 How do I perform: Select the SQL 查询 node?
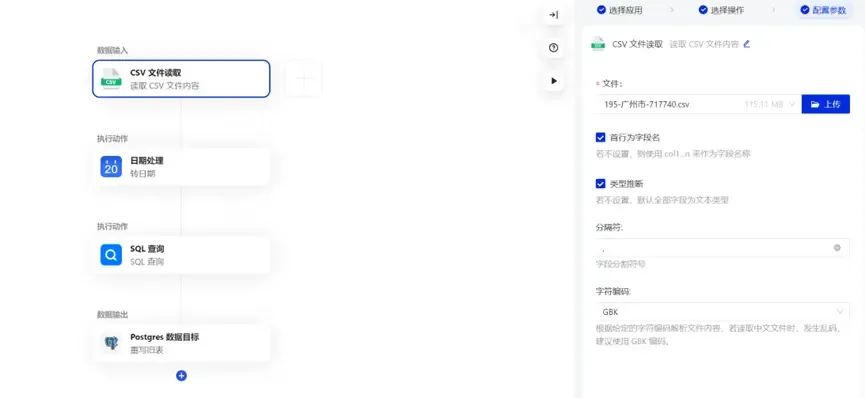pos(181,255)
